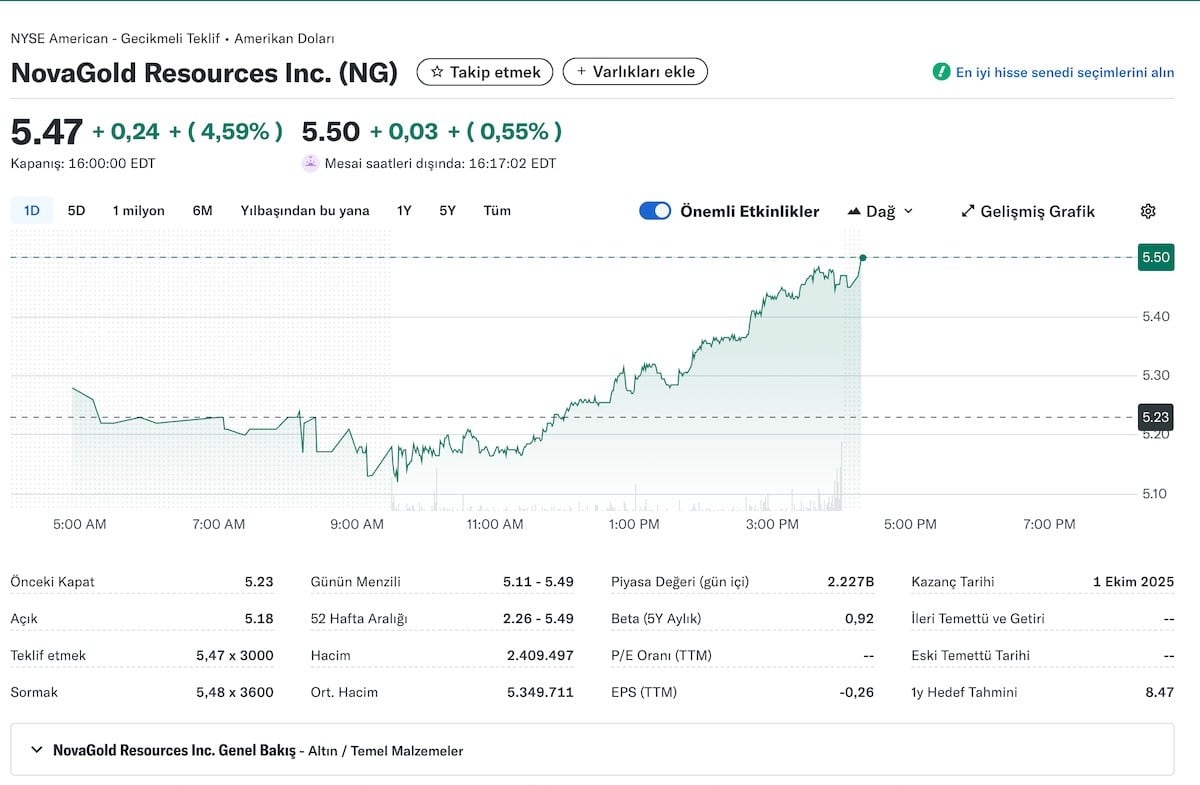Click the Günün Menzili value 5.11 - 5.49
Screen dimensions: 1200x785
pos(538,581)
